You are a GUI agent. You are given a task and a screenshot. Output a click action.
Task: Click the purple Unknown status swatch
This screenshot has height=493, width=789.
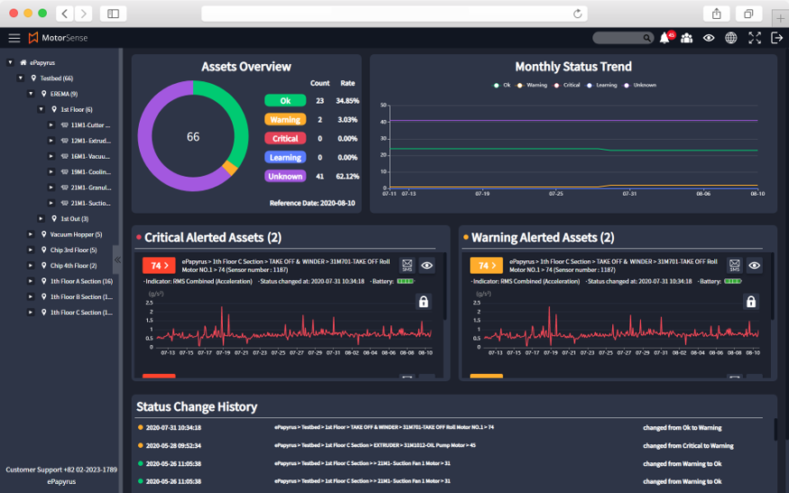click(284, 176)
